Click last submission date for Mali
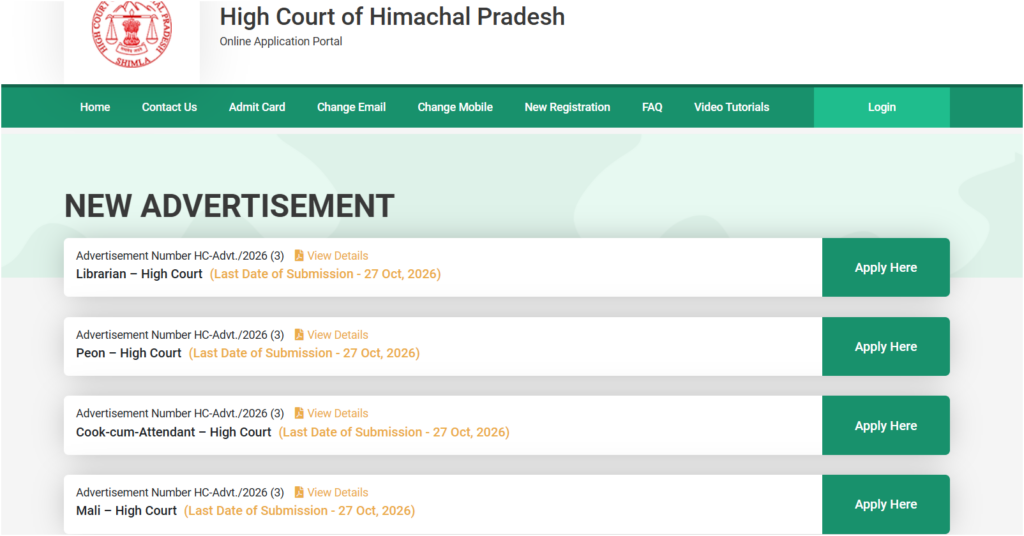 coord(300,511)
